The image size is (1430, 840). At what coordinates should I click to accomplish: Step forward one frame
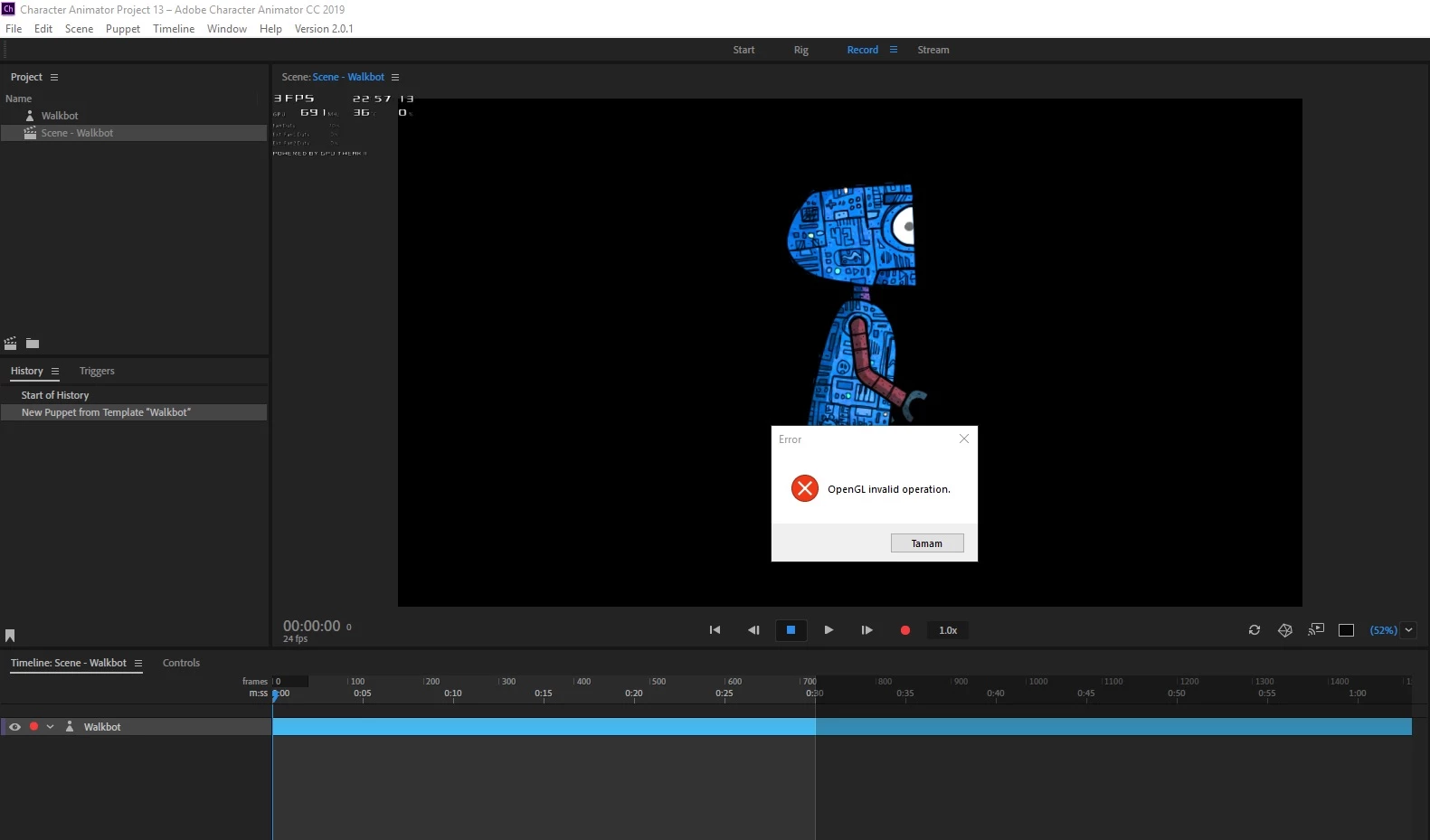click(x=867, y=630)
